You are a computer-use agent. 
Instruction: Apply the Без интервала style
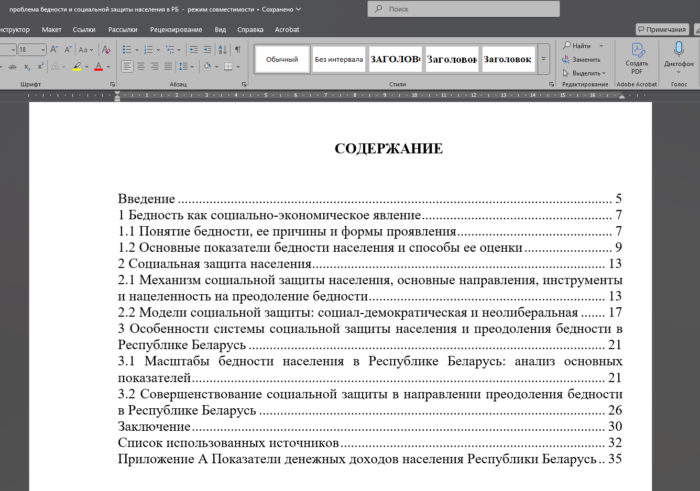[x=339, y=59]
